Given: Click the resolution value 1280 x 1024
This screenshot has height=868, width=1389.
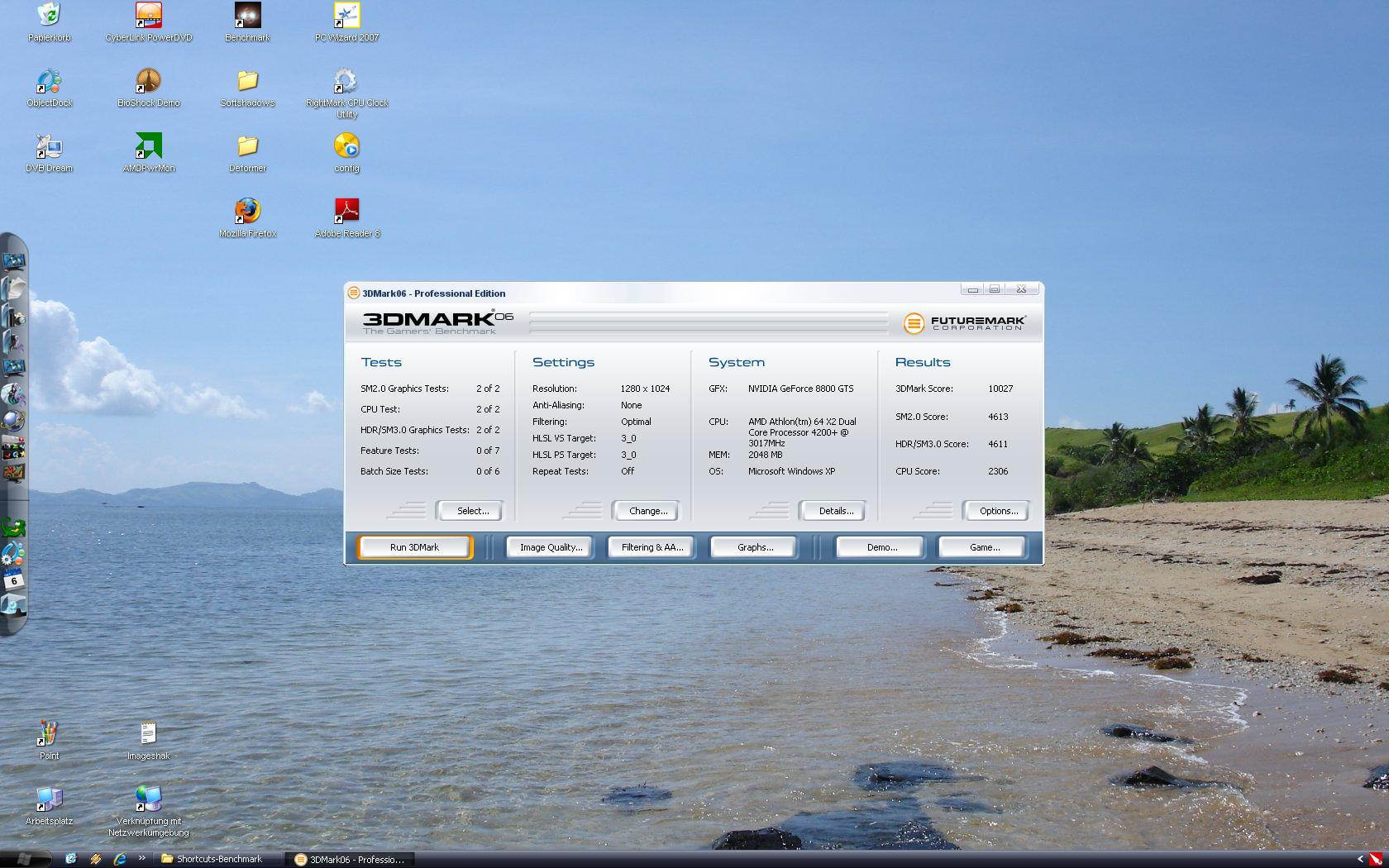Looking at the screenshot, I should point(645,389).
